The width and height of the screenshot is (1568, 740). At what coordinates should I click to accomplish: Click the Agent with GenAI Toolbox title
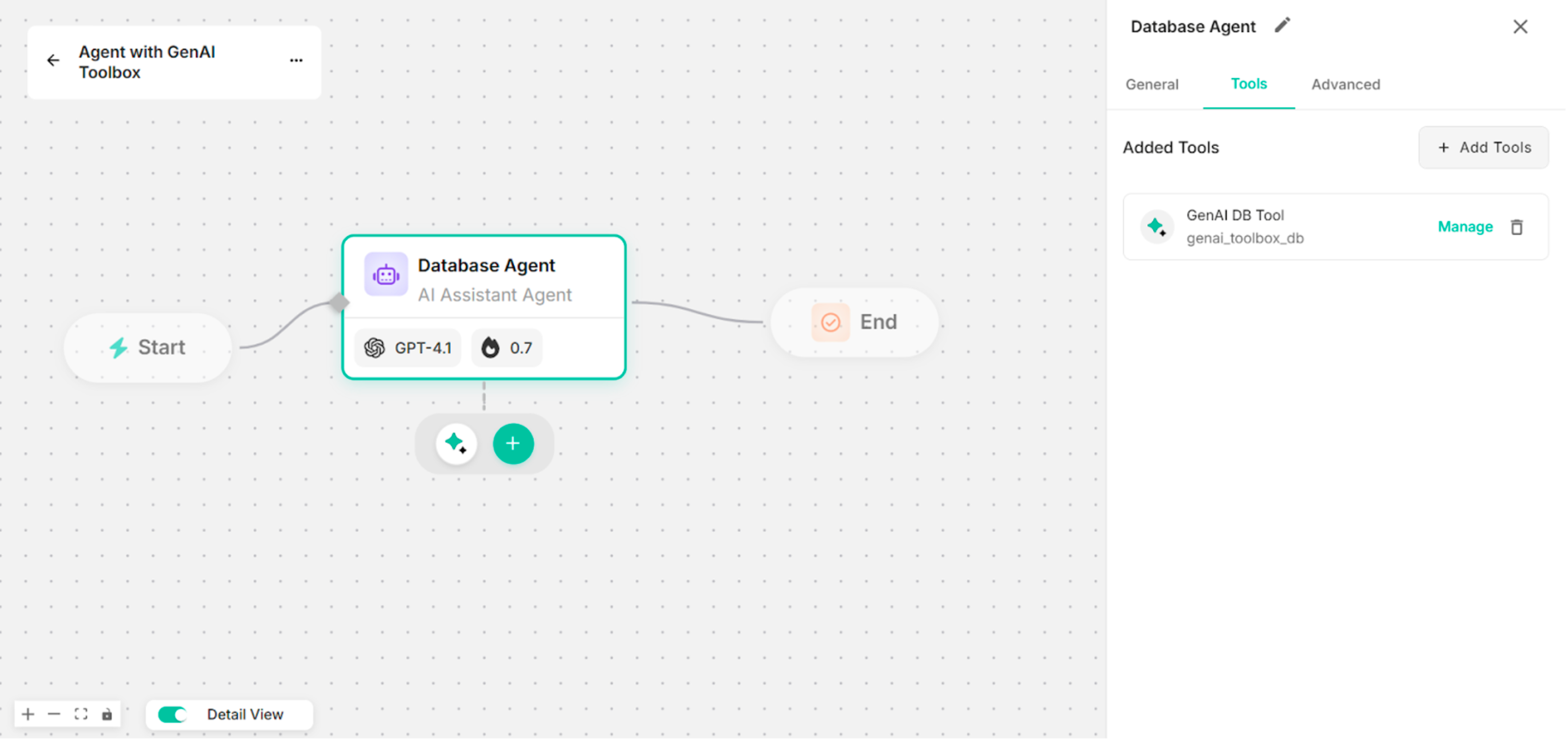(147, 62)
